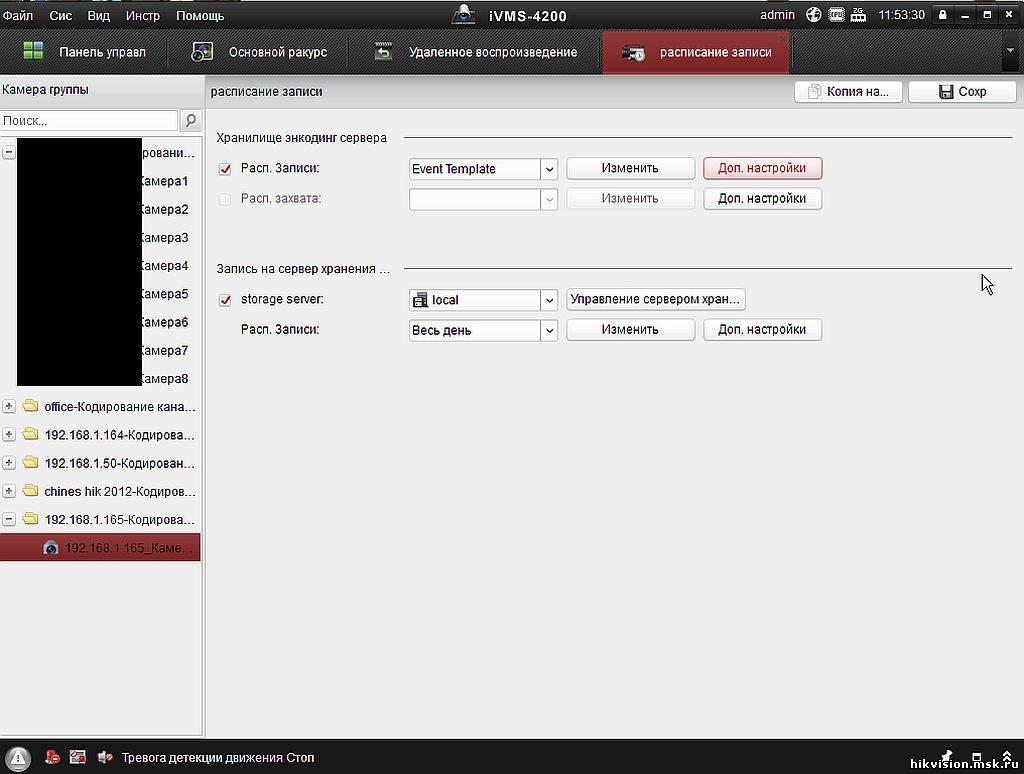Click the search magnifier icon

click(x=191, y=120)
